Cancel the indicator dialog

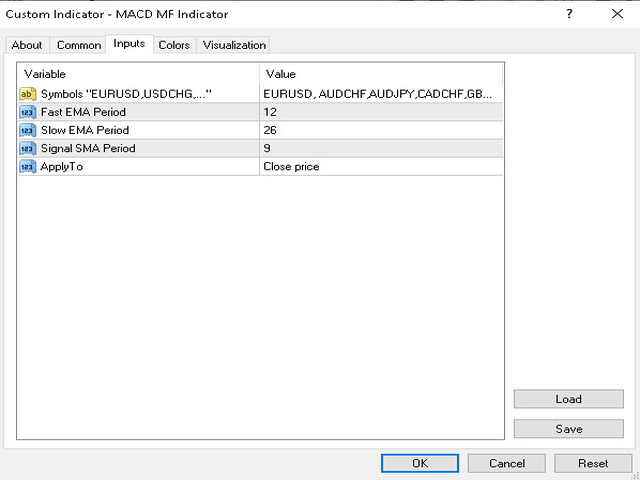pos(507,463)
